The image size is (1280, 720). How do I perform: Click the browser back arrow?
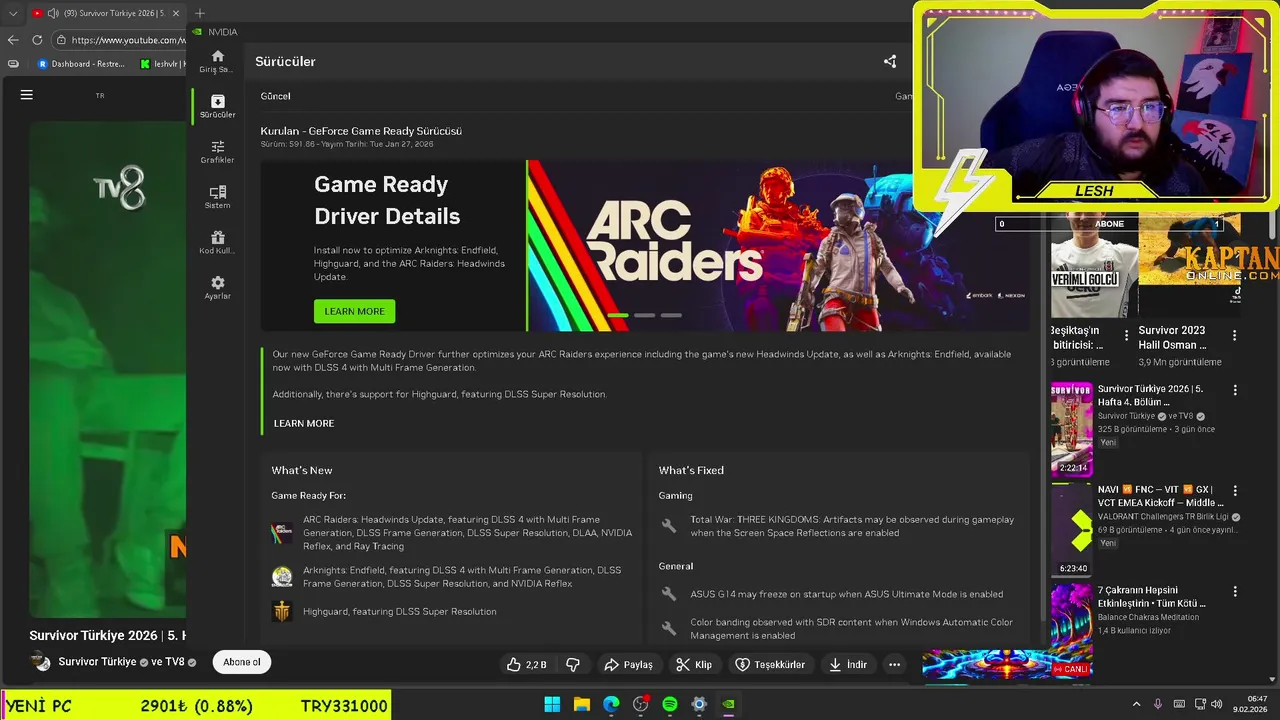click(x=13, y=40)
